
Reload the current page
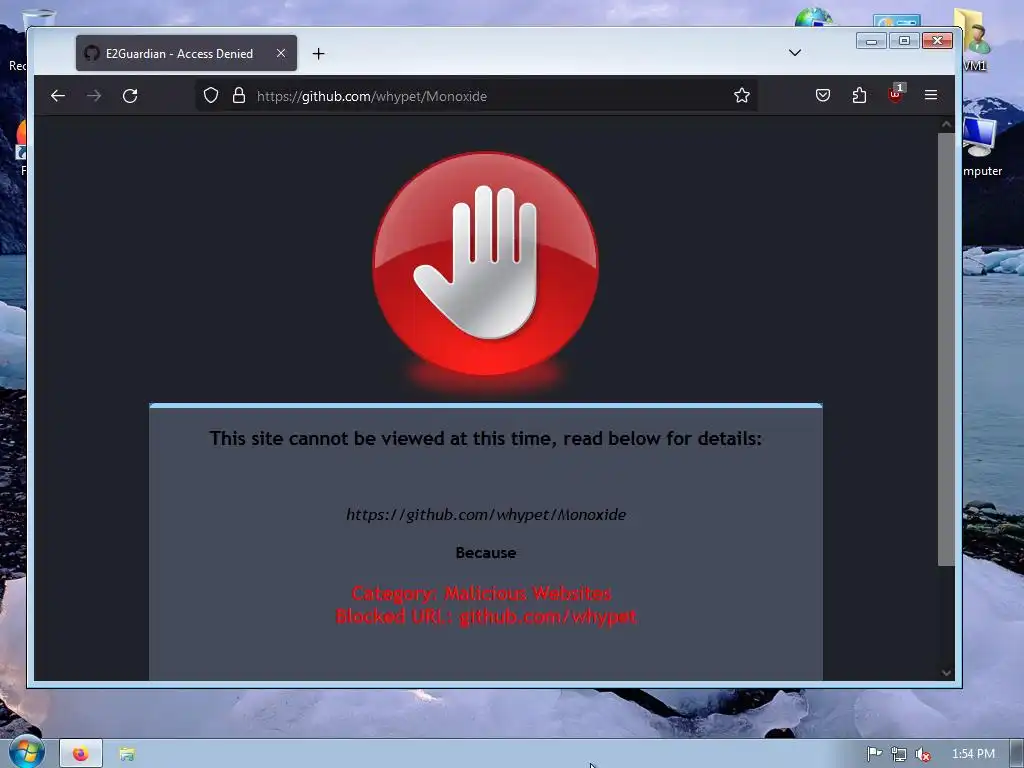[130, 96]
